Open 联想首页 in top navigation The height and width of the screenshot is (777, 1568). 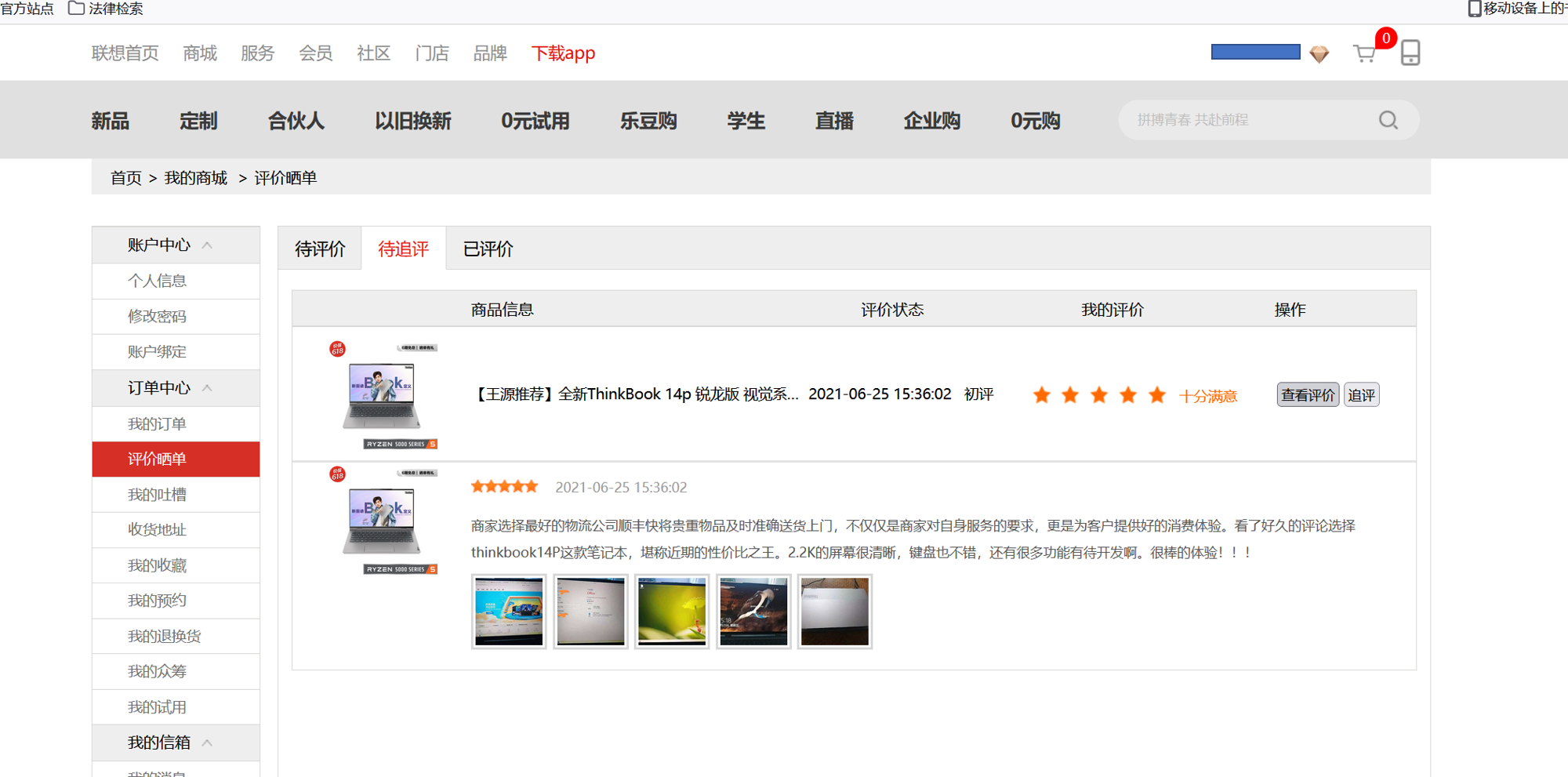click(x=125, y=53)
